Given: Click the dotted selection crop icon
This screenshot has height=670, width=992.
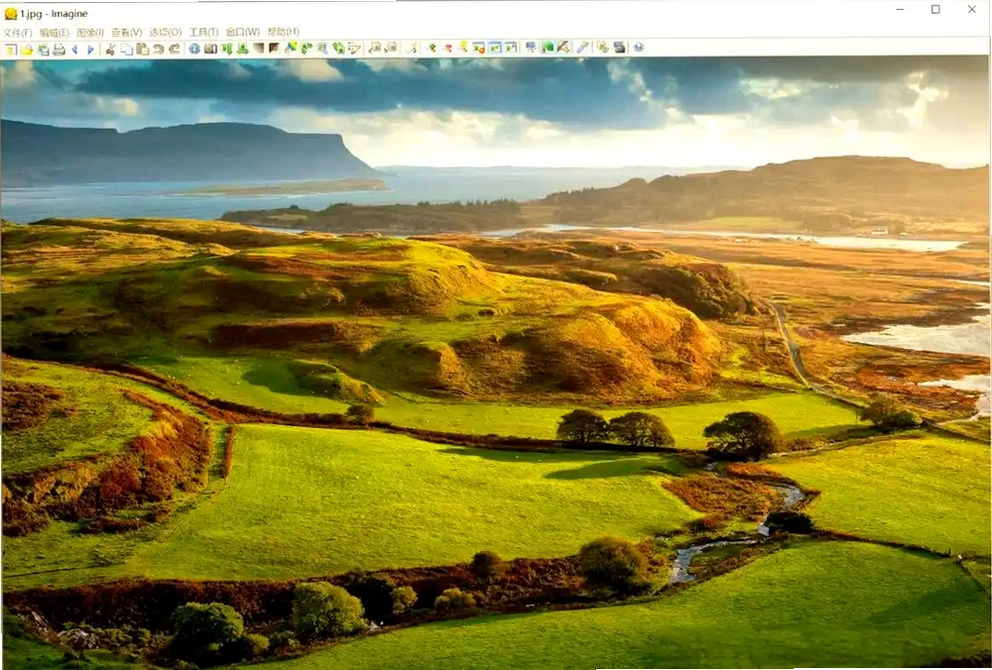Looking at the screenshot, I should pyautogui.click(x=354, y=49).
